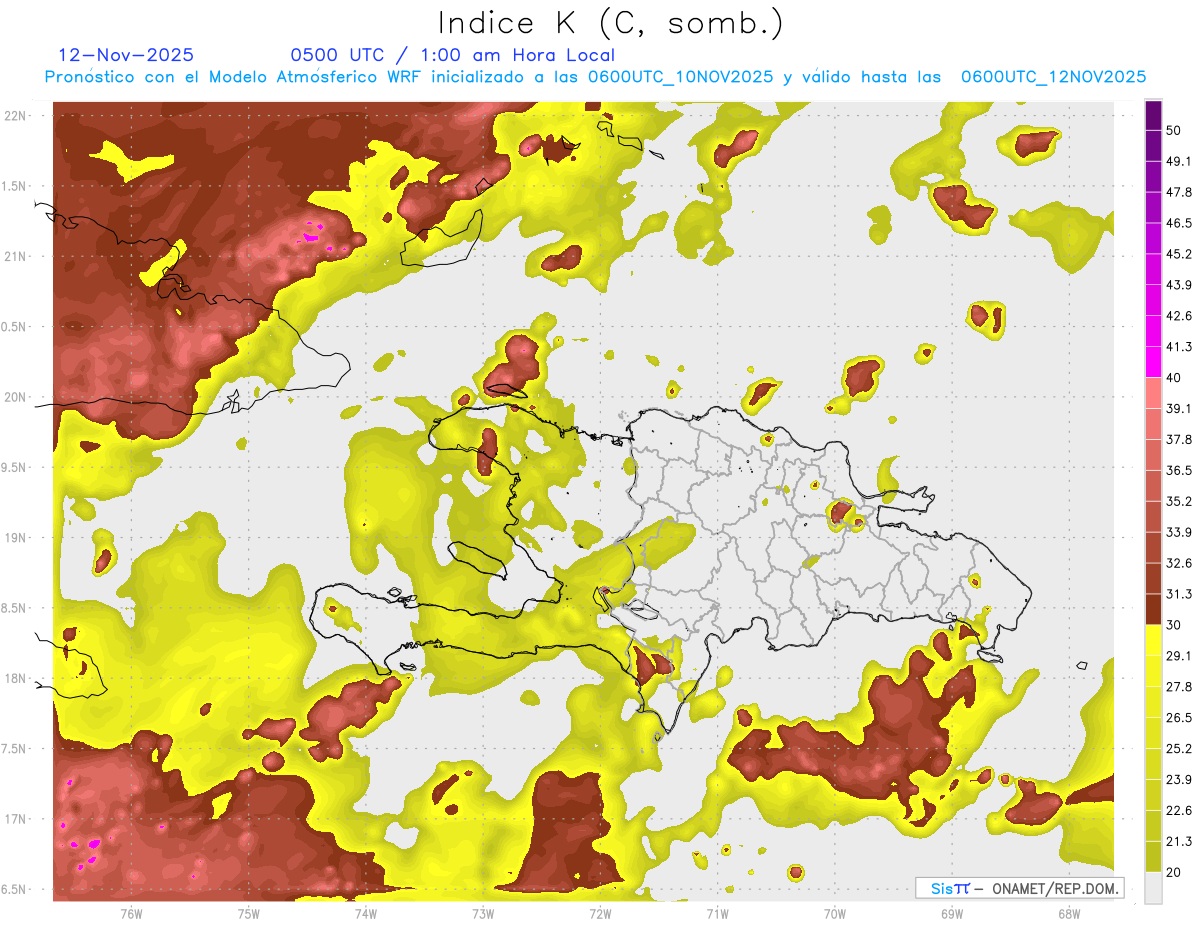Image resolution: width=1200 pixels, height=927 pixels.
Task: Click the '25.2' color bar label
Action: coord(1178,748)
